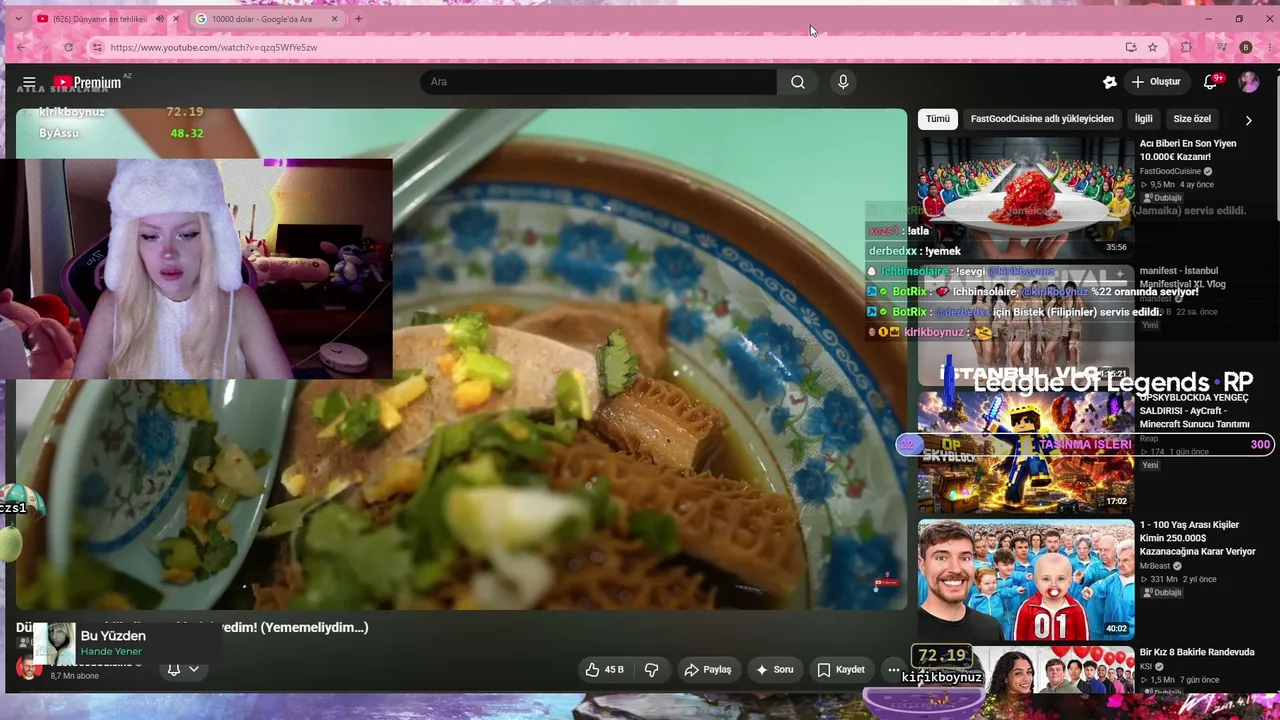Open the red pepper video thumbnail

coord(1026,198)
